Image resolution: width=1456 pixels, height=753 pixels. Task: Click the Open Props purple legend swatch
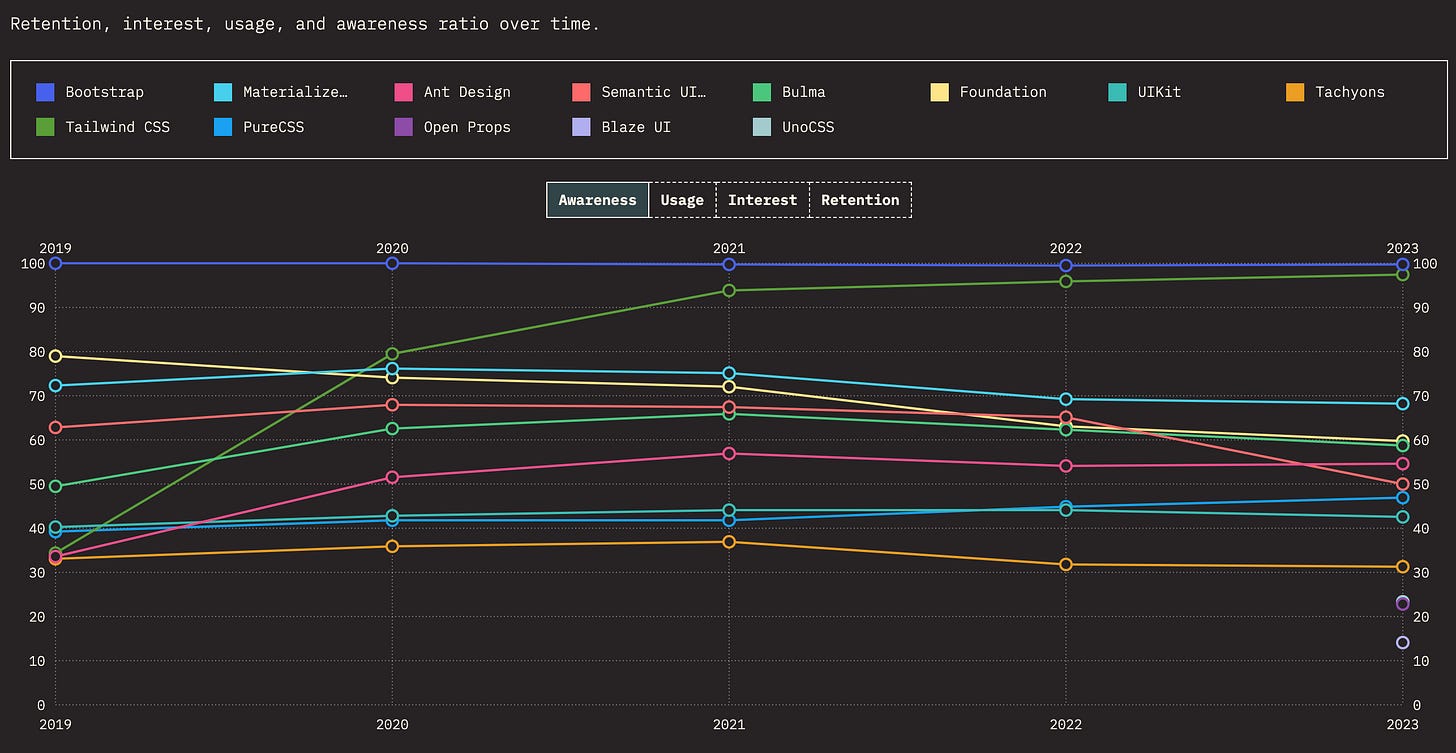[x=403, y=127]
